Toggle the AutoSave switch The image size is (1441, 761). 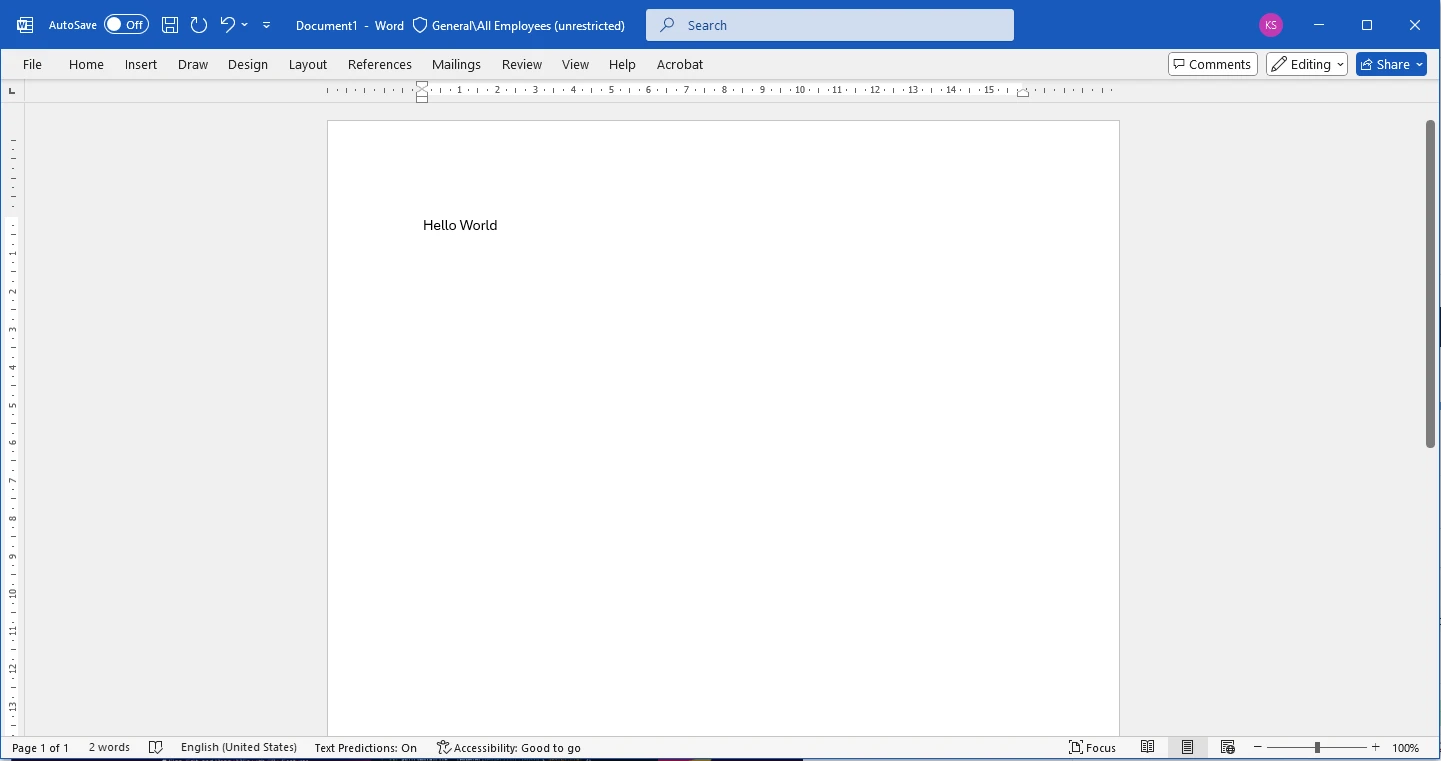tap(126, 25)
